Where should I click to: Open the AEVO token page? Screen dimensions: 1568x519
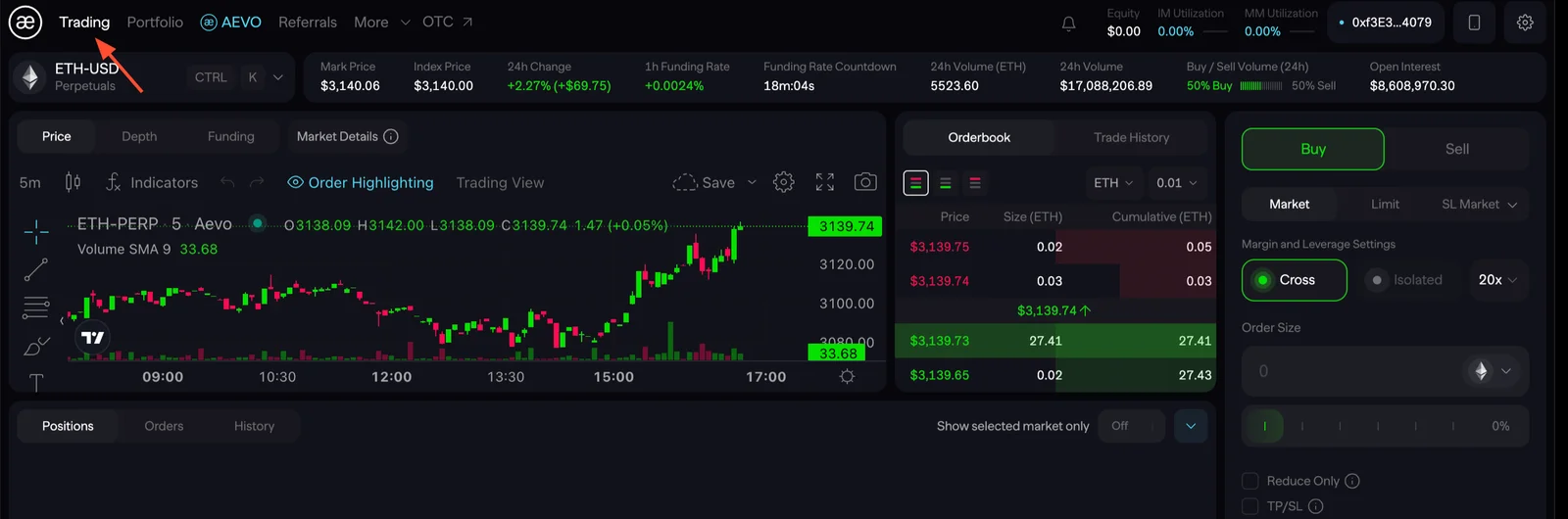click(231, 22)
